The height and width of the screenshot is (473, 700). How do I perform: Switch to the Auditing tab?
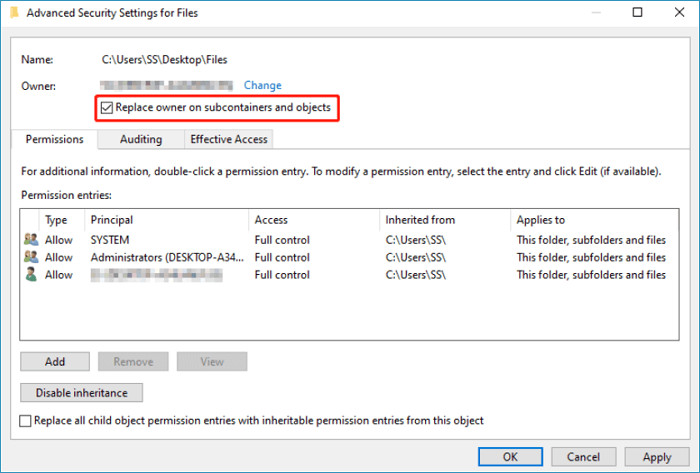pos(141,139)
